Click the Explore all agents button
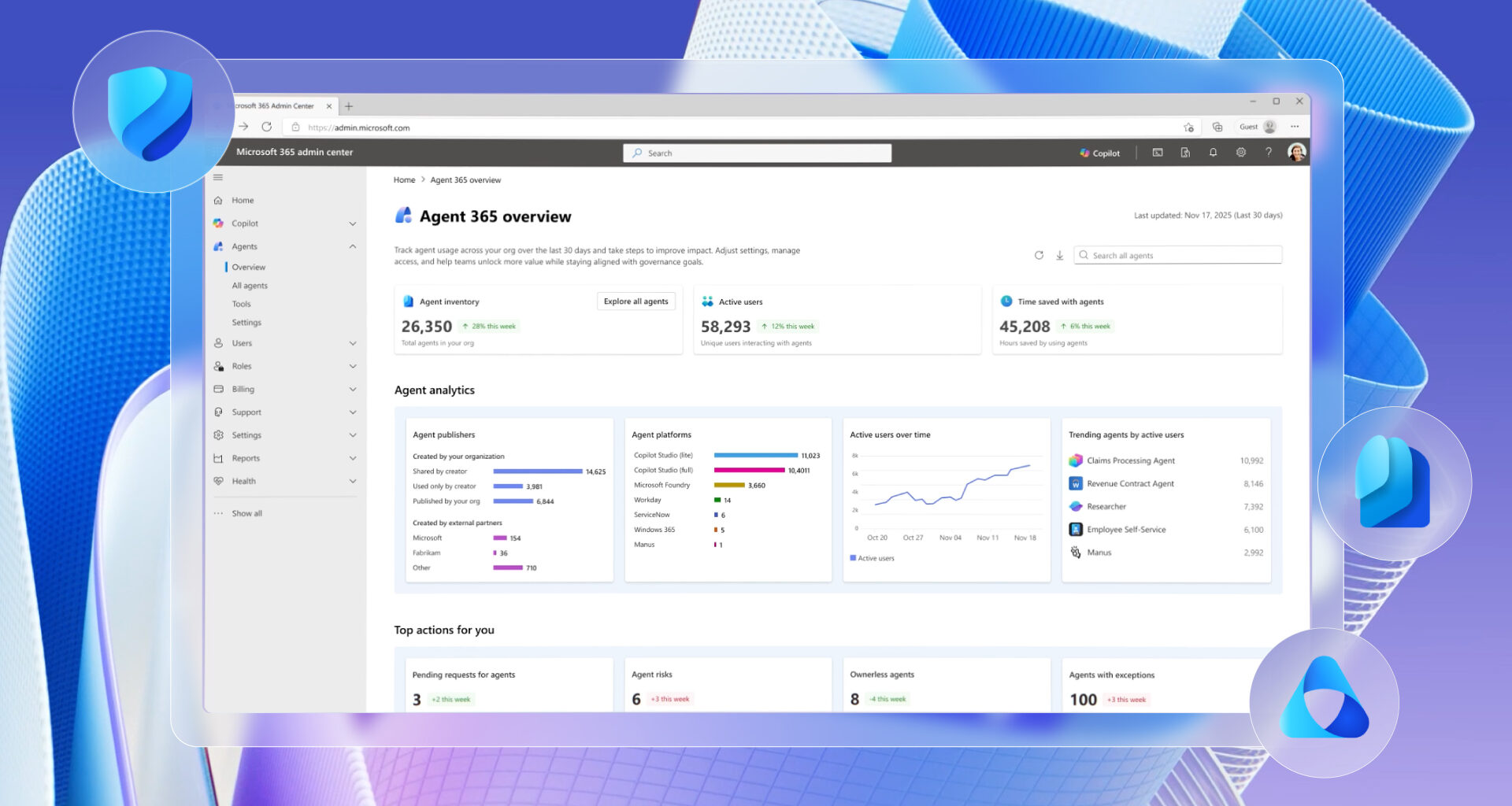1512x806 pixels. [636, 301]
